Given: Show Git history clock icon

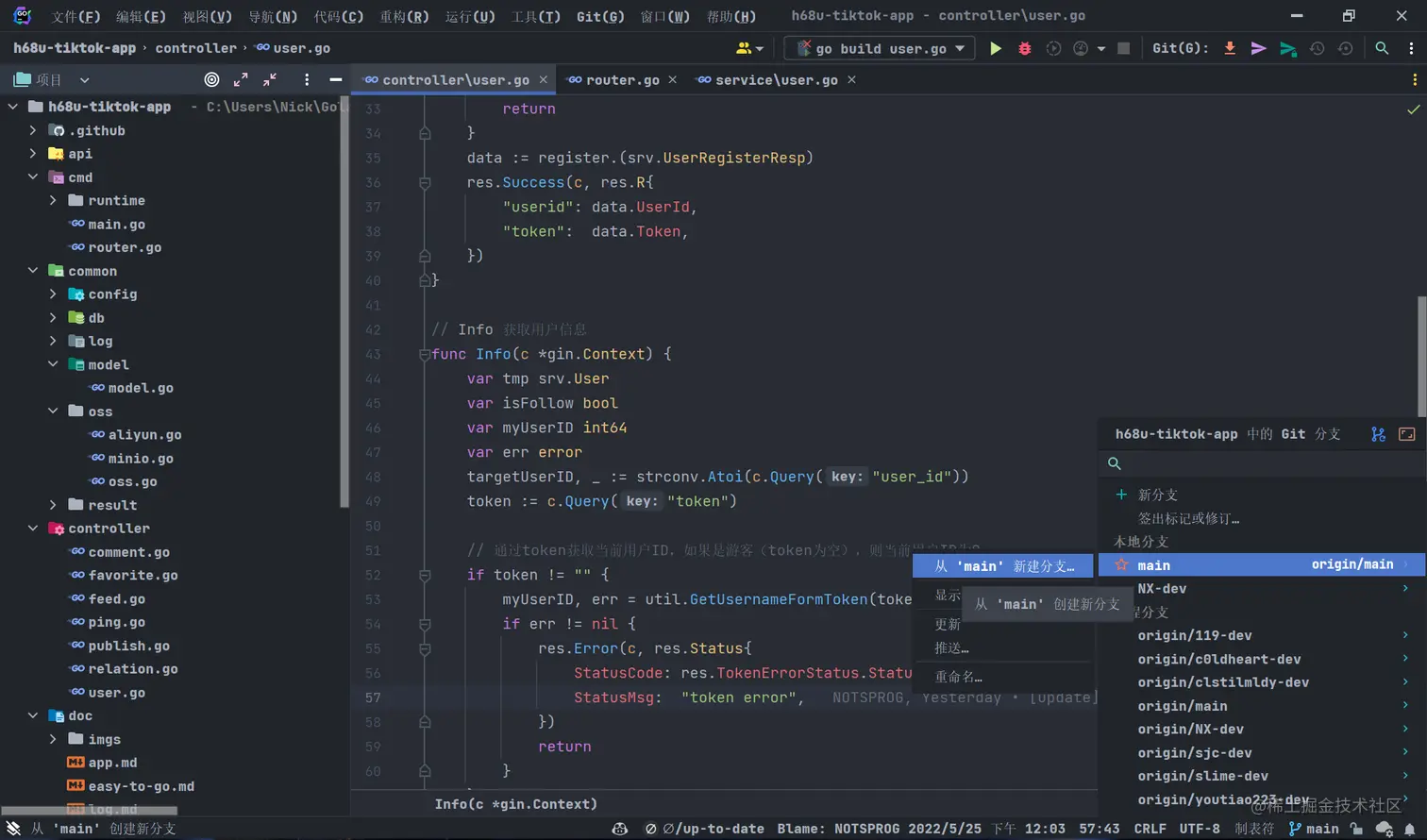Looking at the screenshot, I should (1317, 48).
